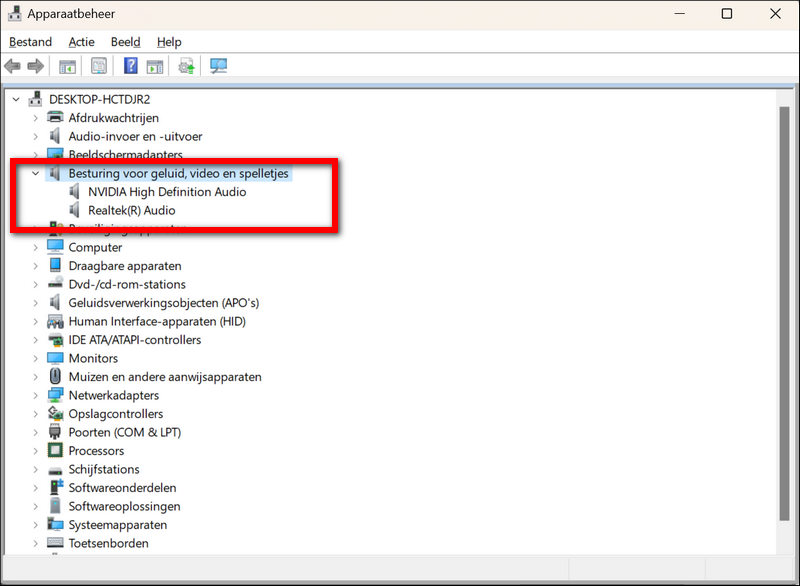
Task: Click the Help question mark toolbar icon
Action: [130, 66]
